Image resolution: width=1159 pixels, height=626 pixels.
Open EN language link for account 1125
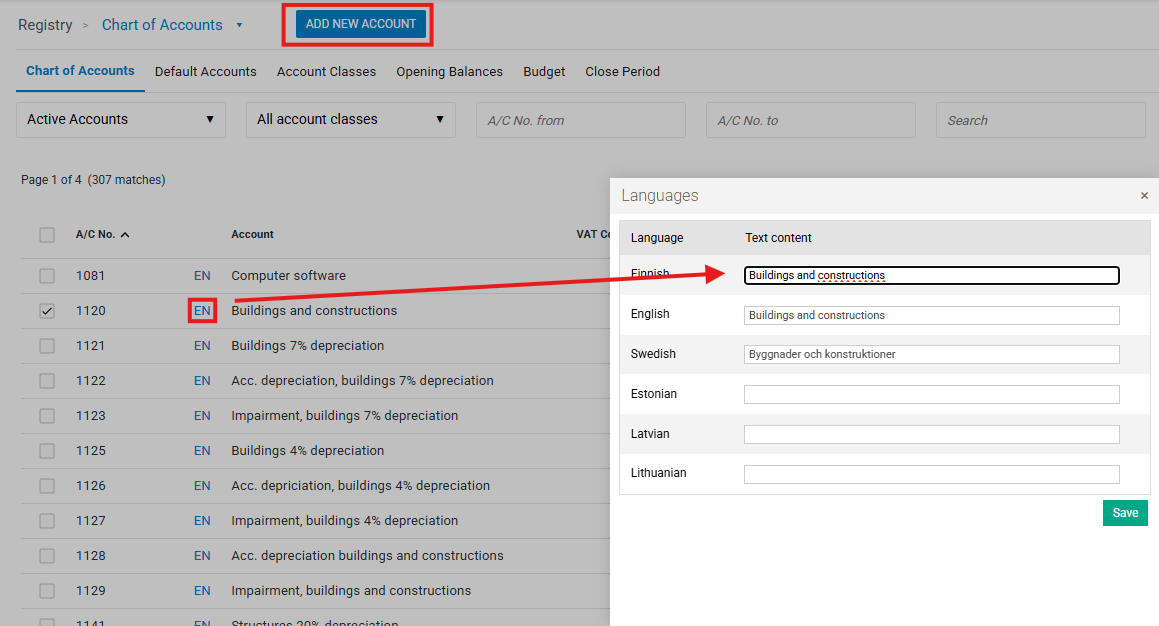tap(202, 451)
